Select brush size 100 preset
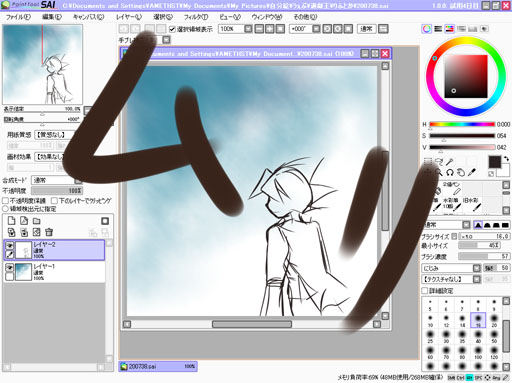This screenshot has height=383, width=512. pyautogui.click(x=478, y=352)
